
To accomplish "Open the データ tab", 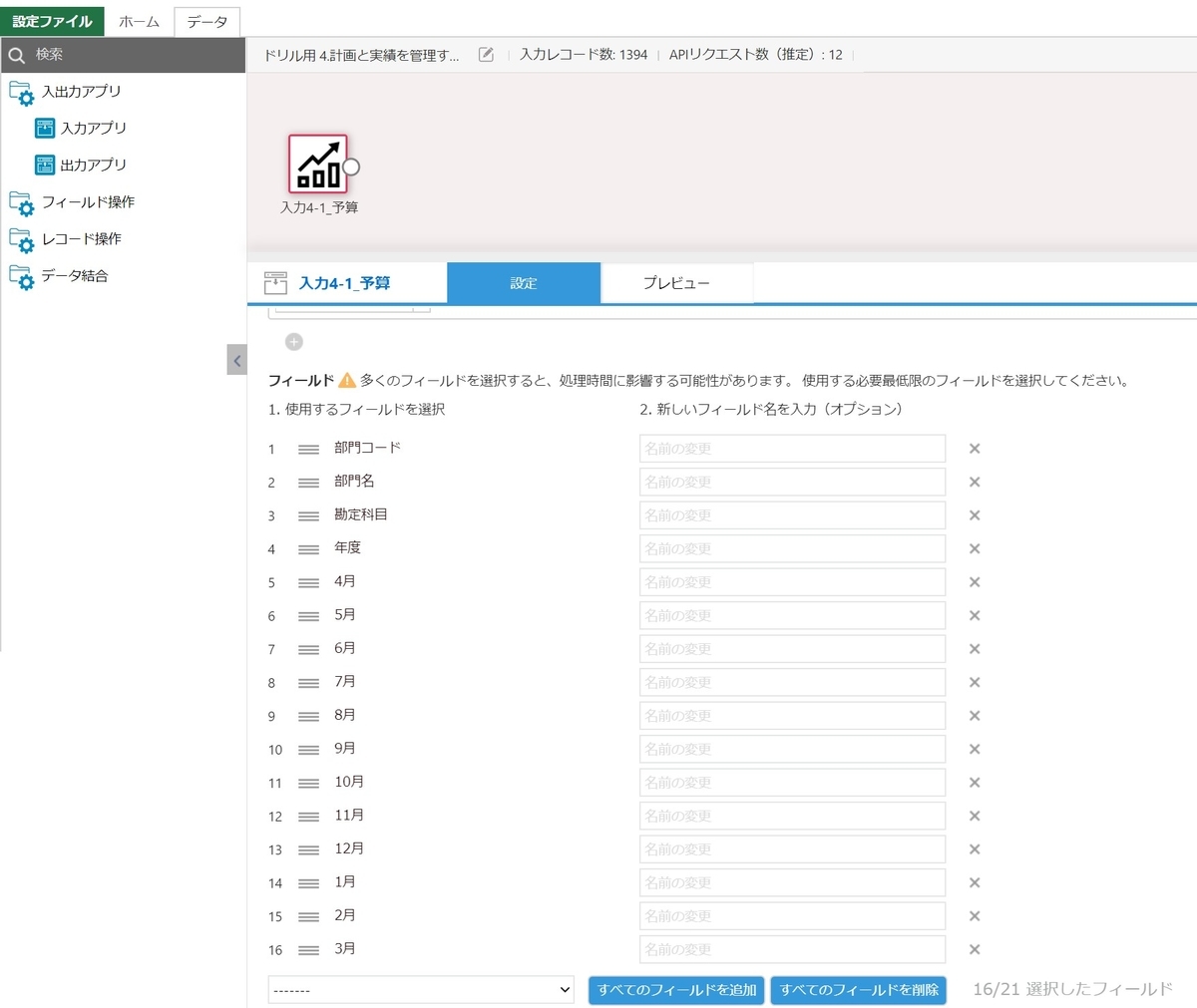I will [206, 21].
